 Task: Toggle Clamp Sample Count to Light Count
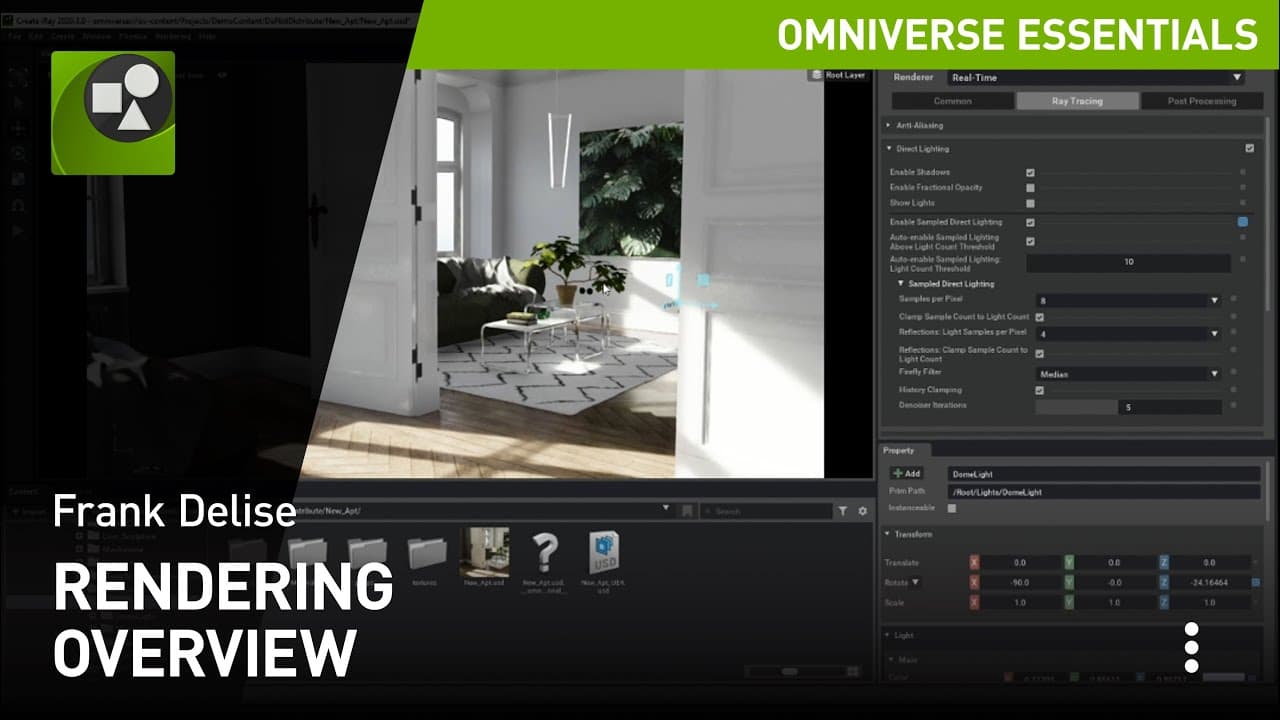[1040, 317]
